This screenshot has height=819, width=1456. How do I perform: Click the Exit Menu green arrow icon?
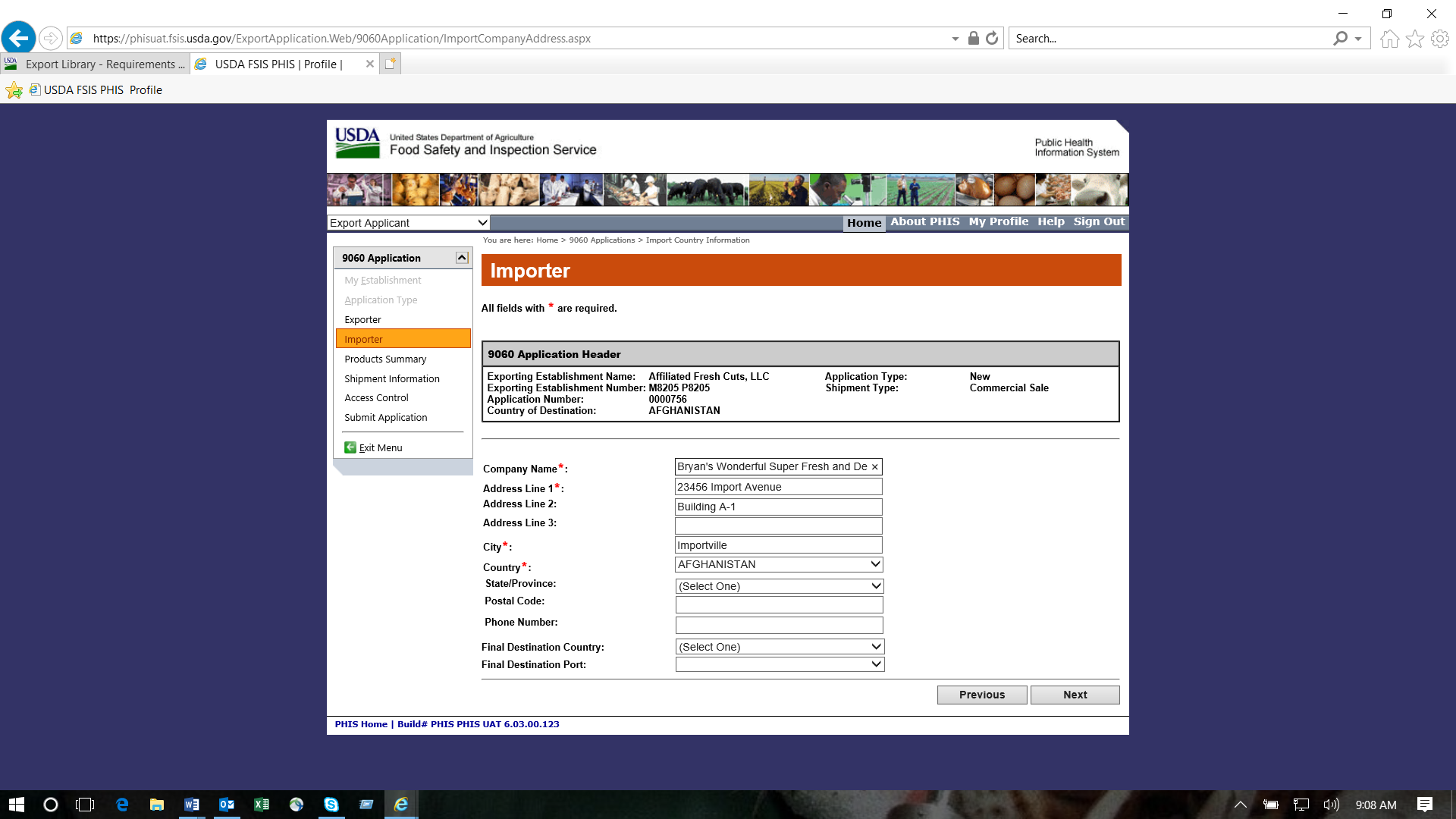(350, 447)
